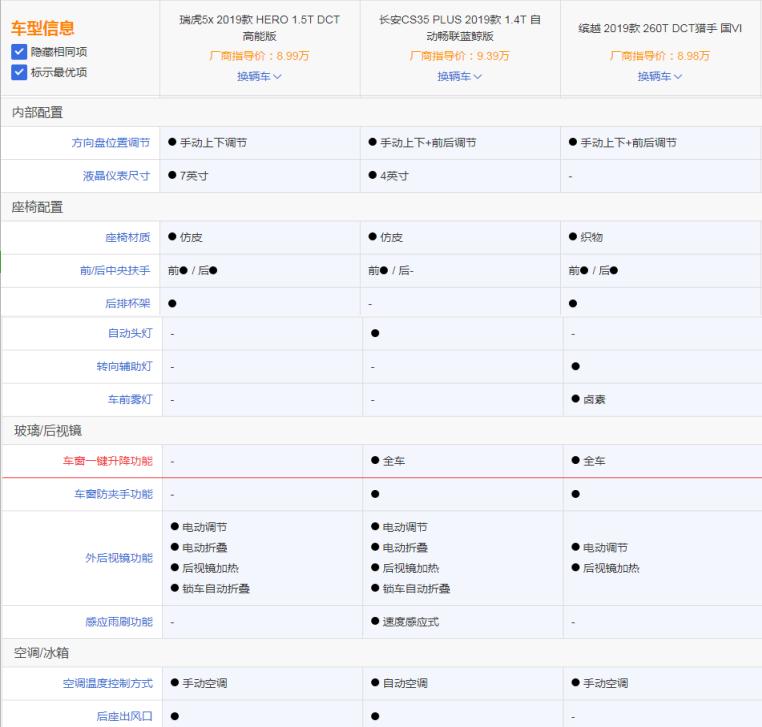Screen dimensions: 762x727
Task: Select the 玻璃/后视镜 section header
Action: 48,431
